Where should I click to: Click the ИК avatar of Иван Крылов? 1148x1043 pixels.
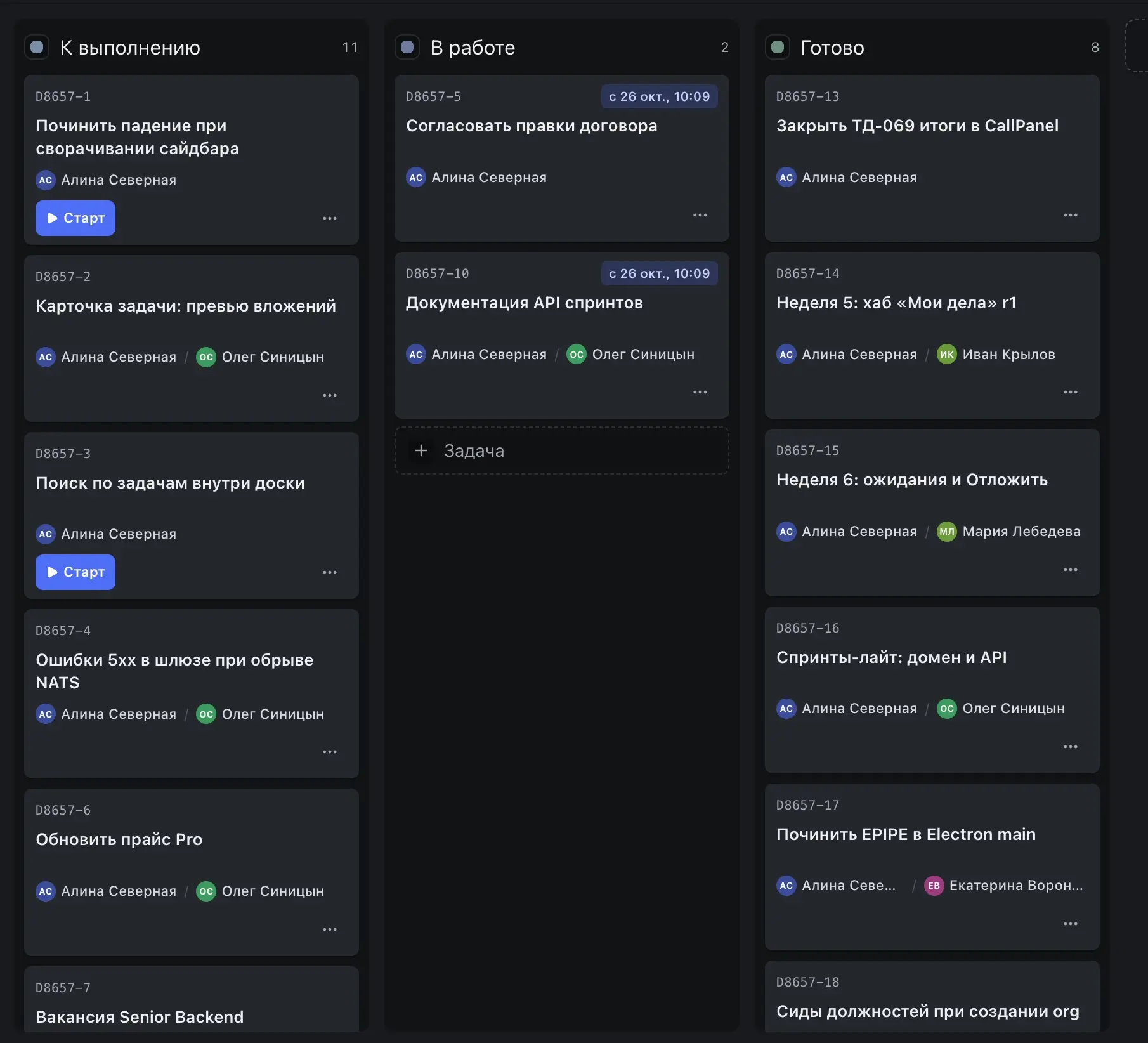coord(947,354)
